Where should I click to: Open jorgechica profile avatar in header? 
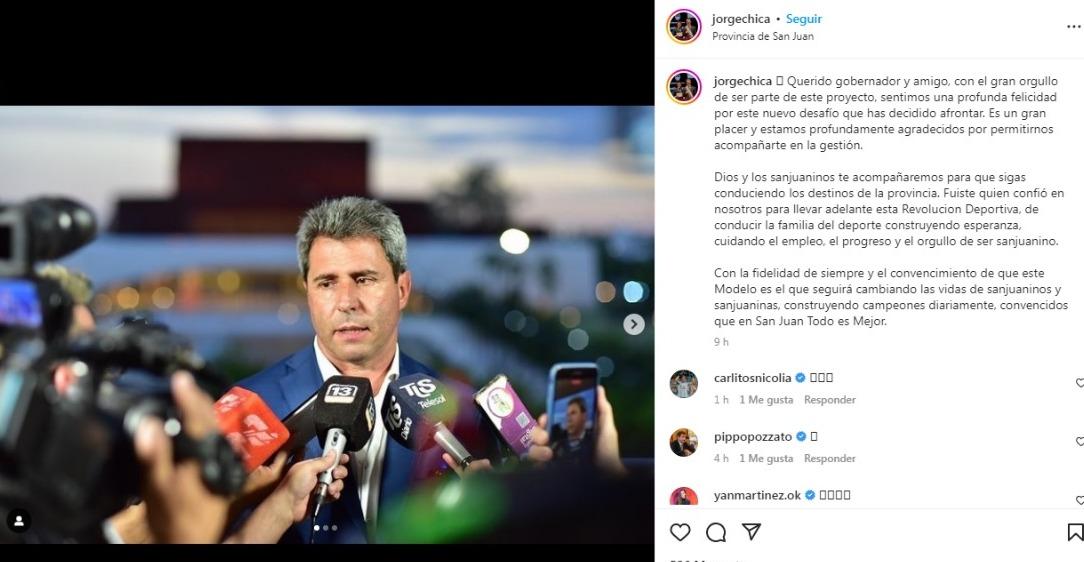pyautogui.click(x=684, y=27)
